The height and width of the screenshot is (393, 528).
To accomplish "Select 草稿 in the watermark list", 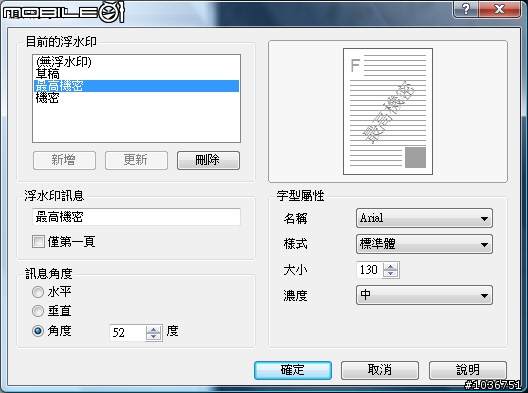I will pos(136,73).
